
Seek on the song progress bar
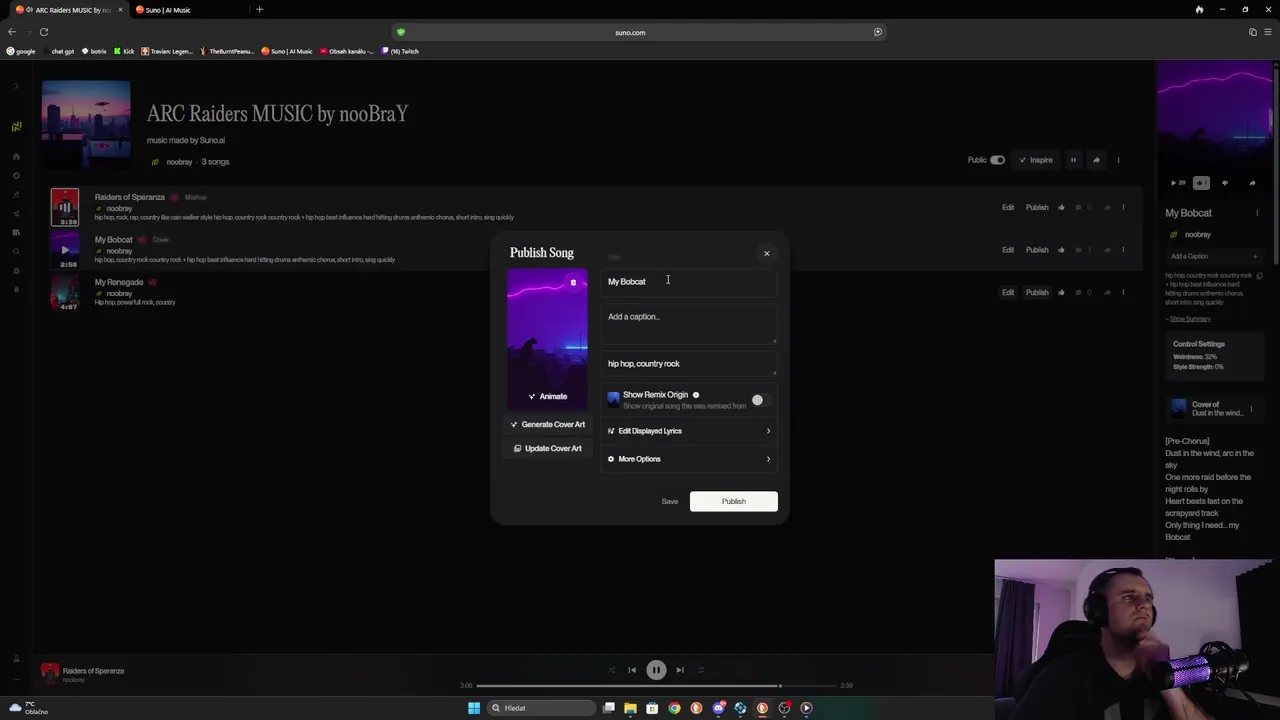click(x=658, y=686)
